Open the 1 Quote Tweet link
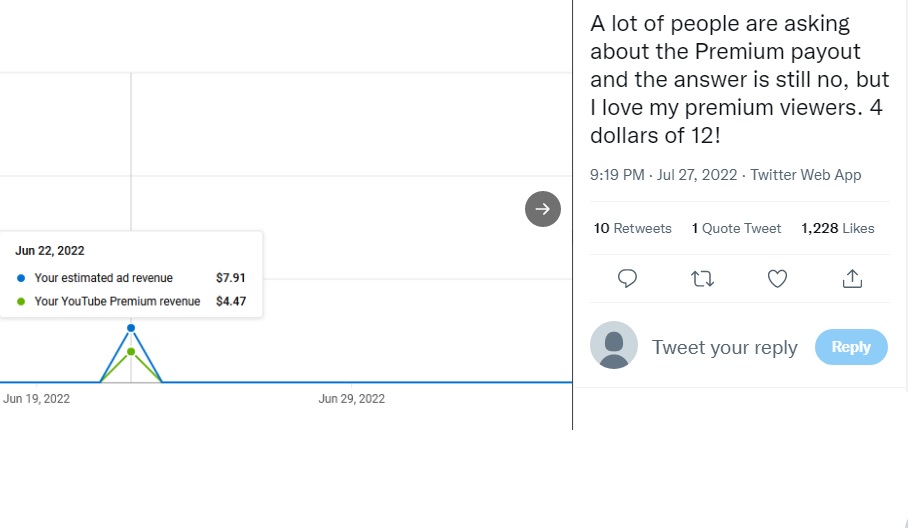The width and height of the screenshot is (908, 528). (736, 228)
